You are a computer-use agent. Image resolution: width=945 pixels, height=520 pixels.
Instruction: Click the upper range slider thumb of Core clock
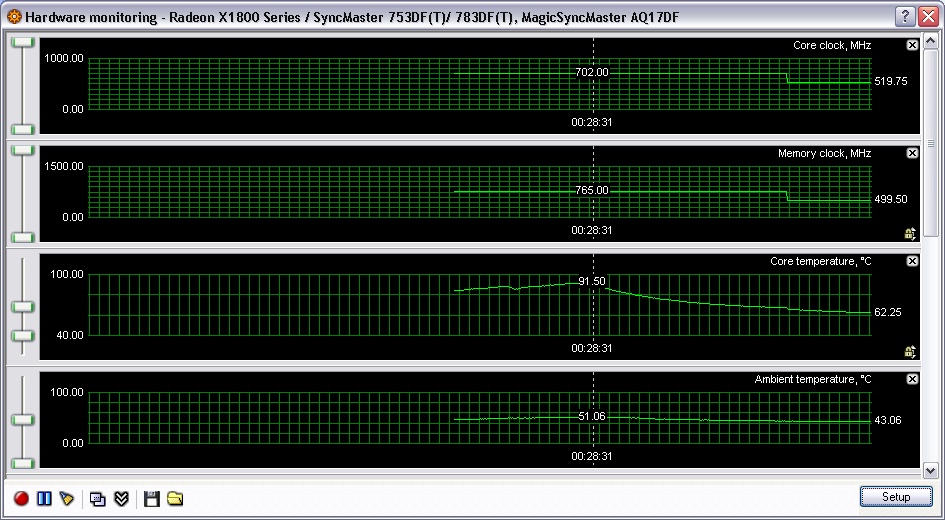[24, 42]
